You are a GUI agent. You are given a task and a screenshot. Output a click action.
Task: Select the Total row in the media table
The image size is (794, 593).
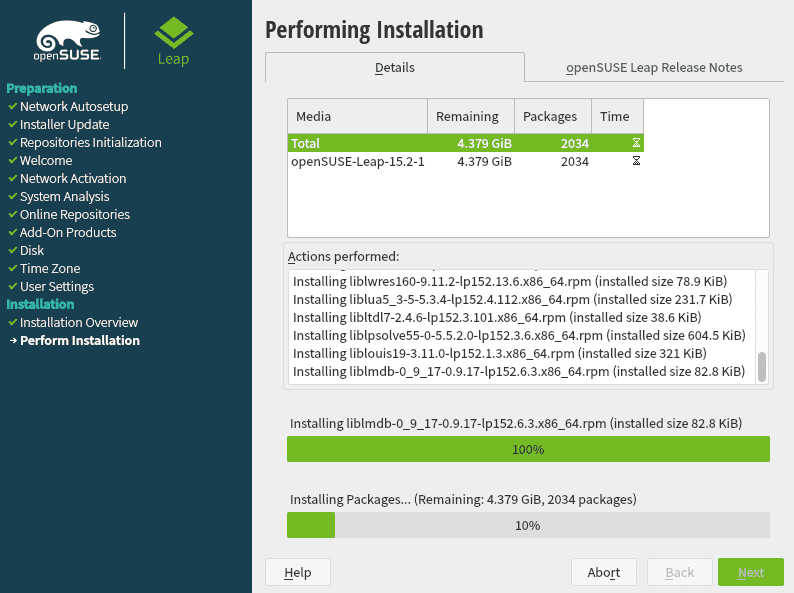click(x=466, y=143)
